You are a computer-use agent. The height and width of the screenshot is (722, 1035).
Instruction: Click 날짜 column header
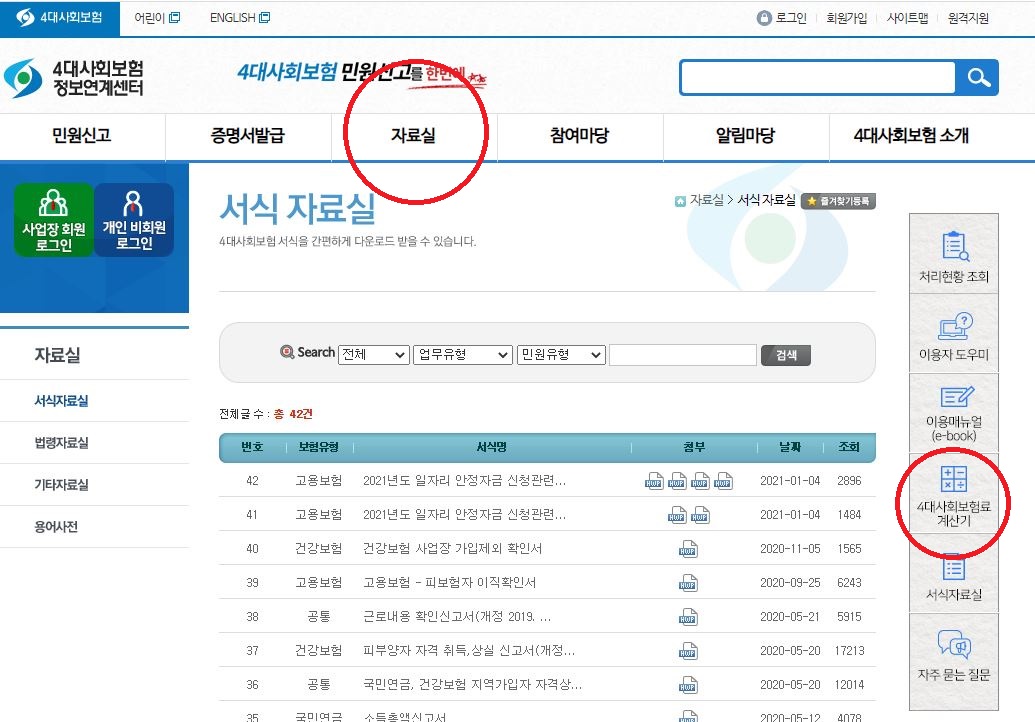(789, 447)
